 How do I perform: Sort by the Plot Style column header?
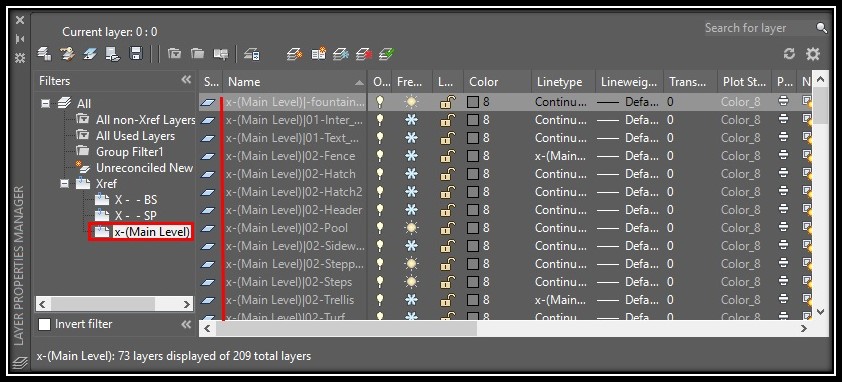pos(744,82)
